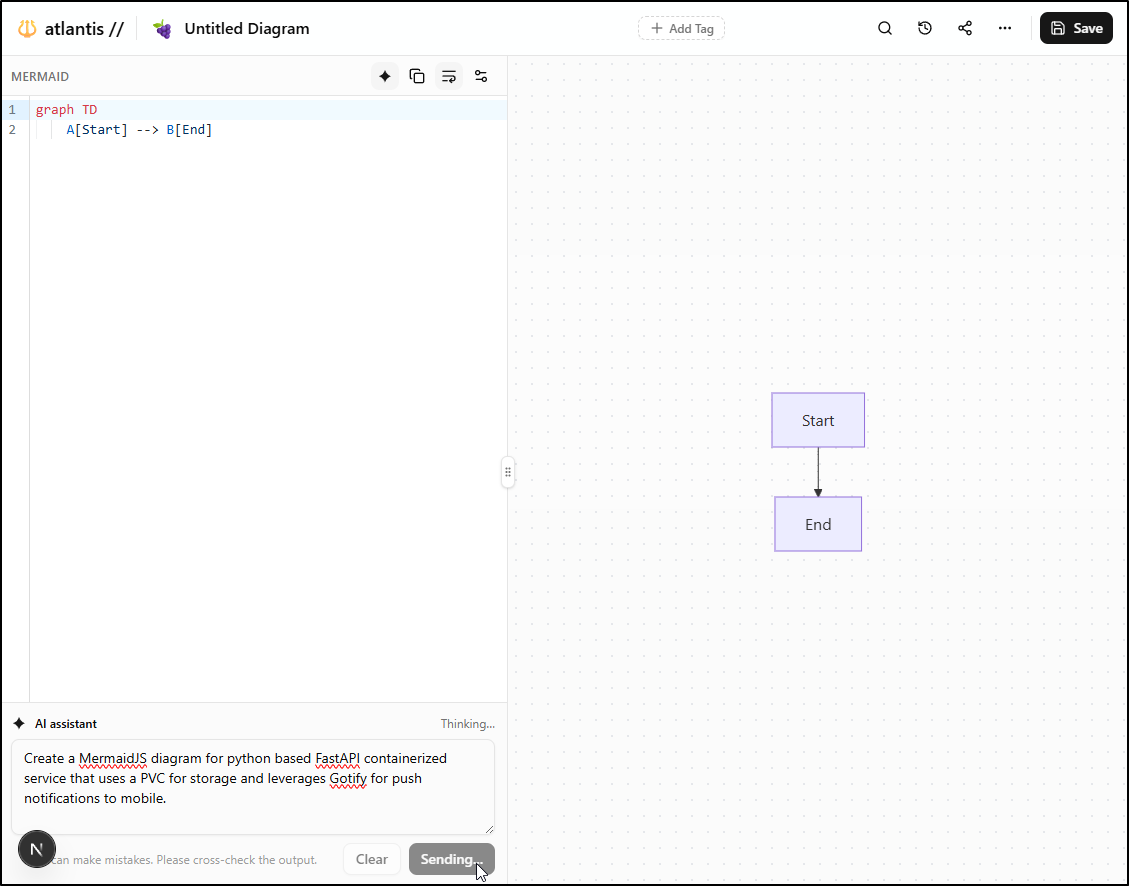The height and width of the screenshot is (886, 1129).
Task: Click the panel divider drag handle
Action: coord(508,472)
